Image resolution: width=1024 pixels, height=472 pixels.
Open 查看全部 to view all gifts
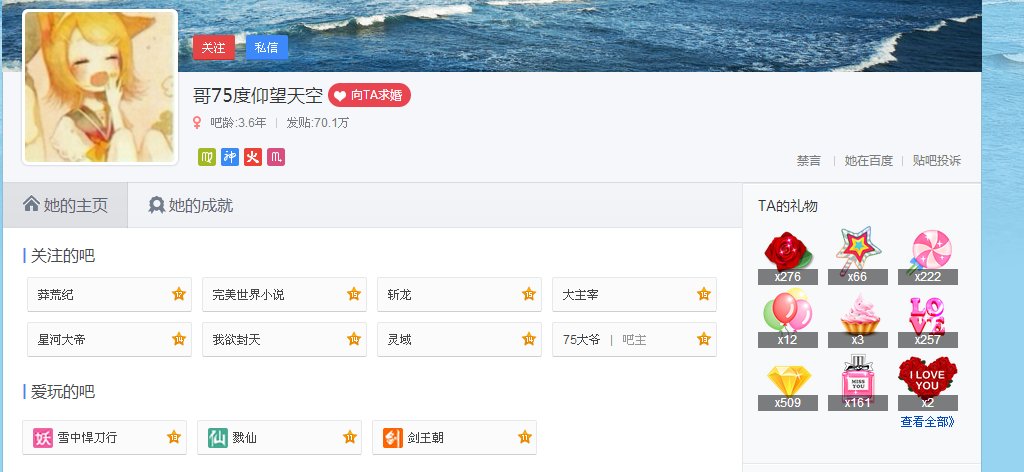pos(927,422)
